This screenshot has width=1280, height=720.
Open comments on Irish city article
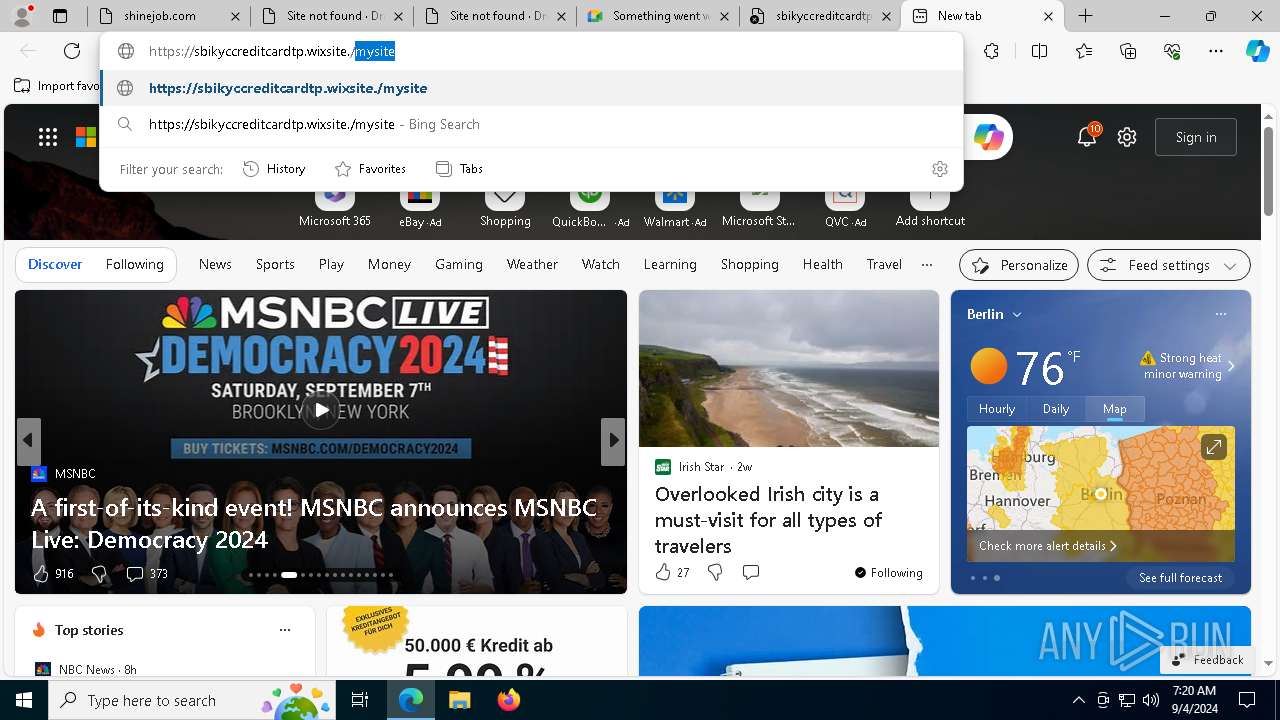[x=751, y=572]
